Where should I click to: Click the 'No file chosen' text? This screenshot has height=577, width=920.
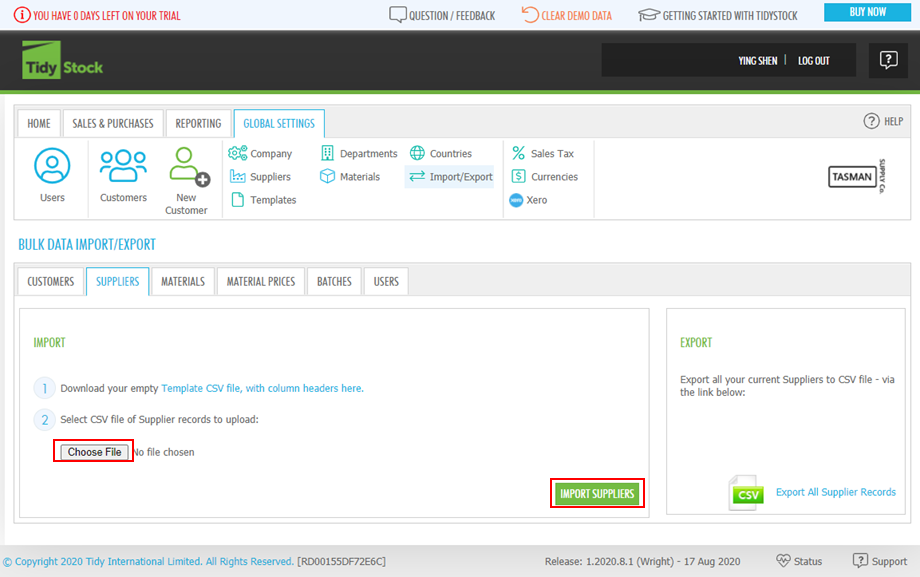[164, 452]
